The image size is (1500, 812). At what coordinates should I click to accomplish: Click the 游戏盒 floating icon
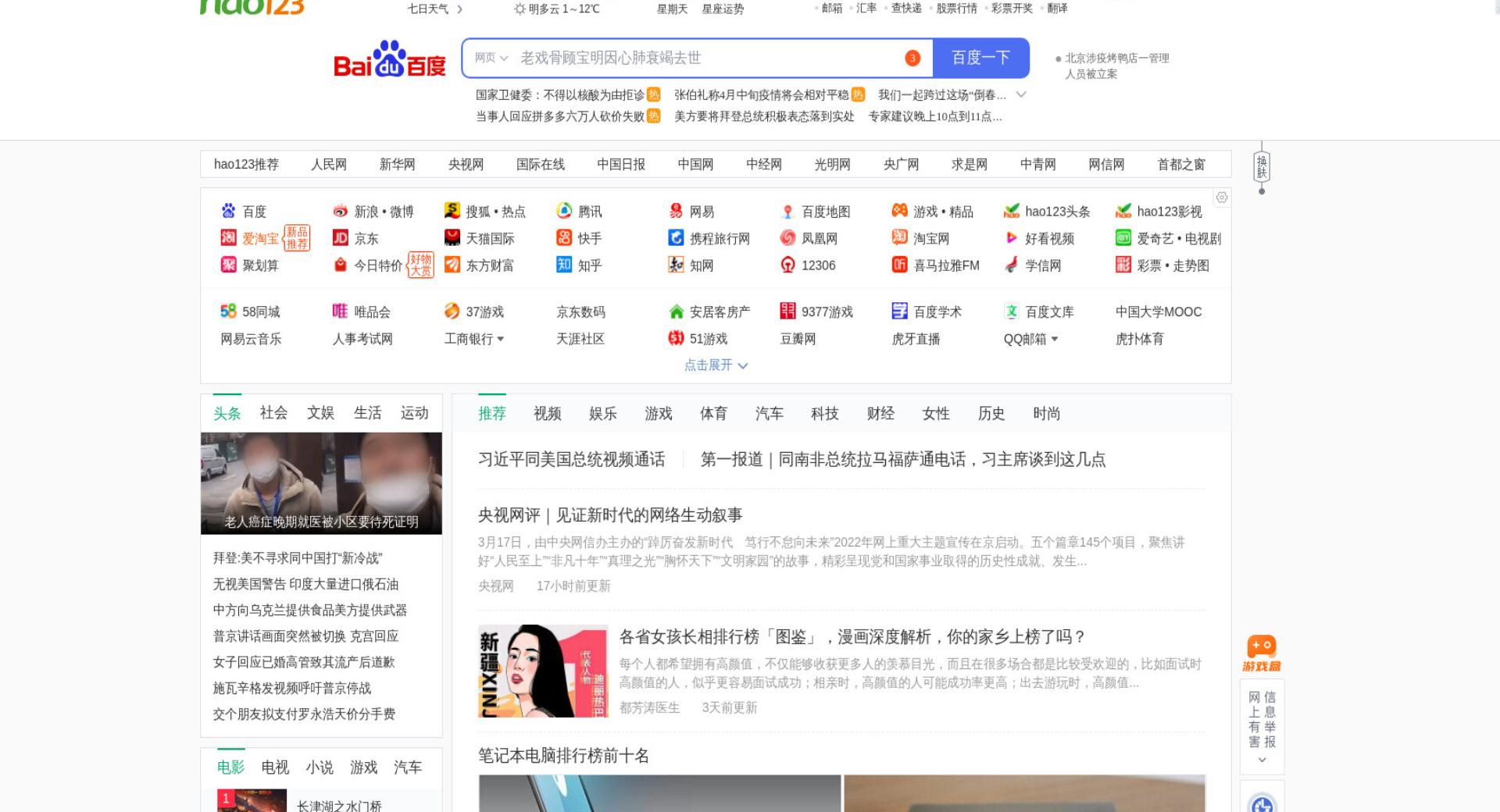tap(1262, 654)
